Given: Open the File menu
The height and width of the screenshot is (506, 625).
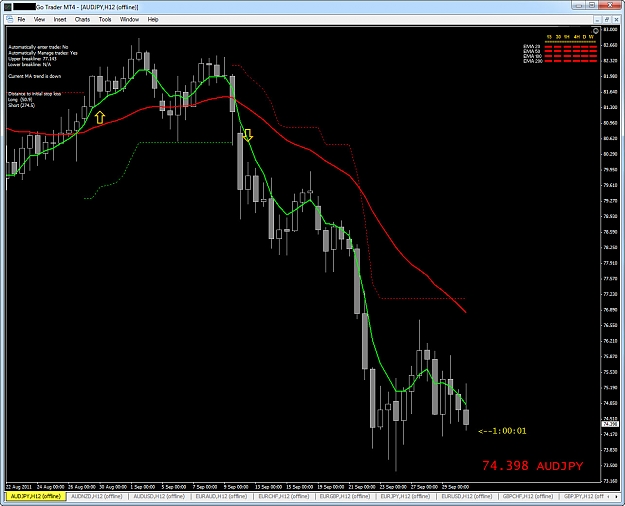Looking at the screenshot, I should coord(21,19).
